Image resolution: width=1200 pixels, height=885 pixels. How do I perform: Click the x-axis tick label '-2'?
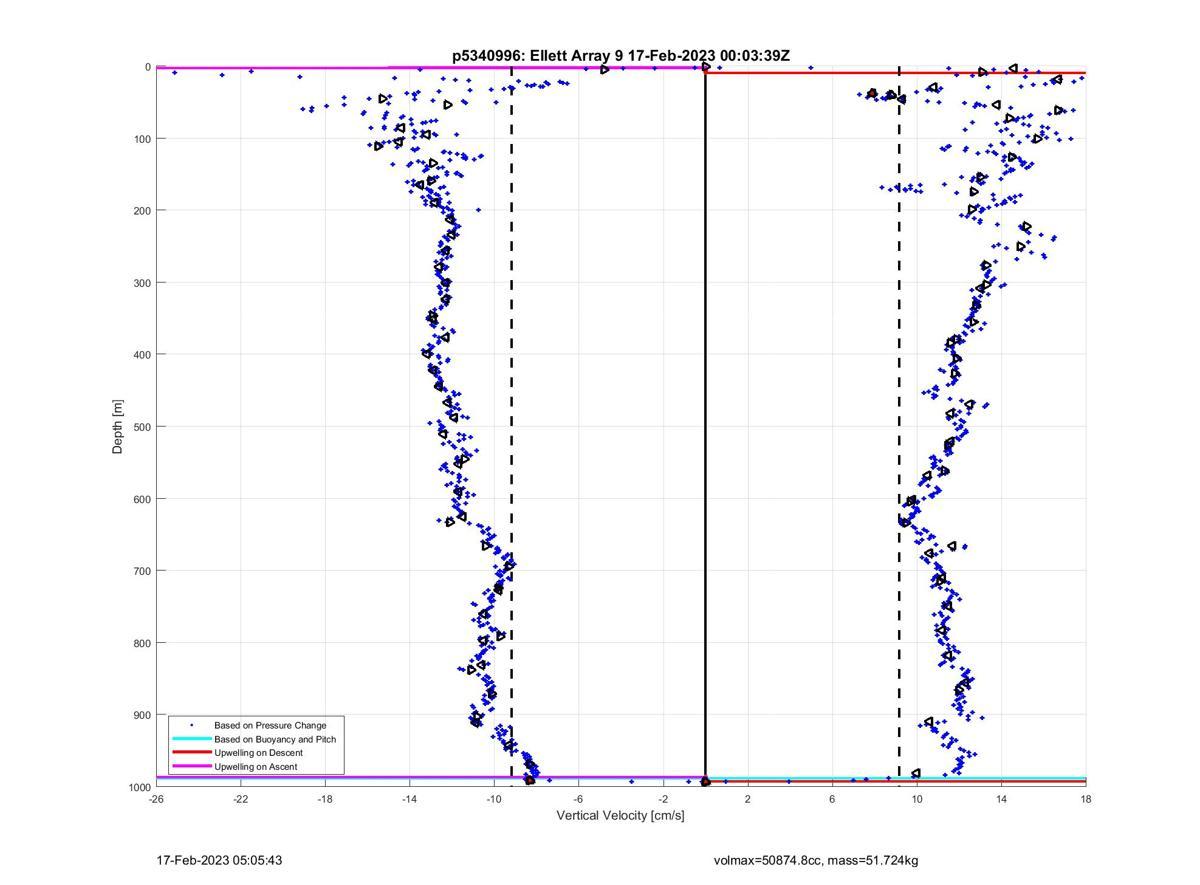663,799
